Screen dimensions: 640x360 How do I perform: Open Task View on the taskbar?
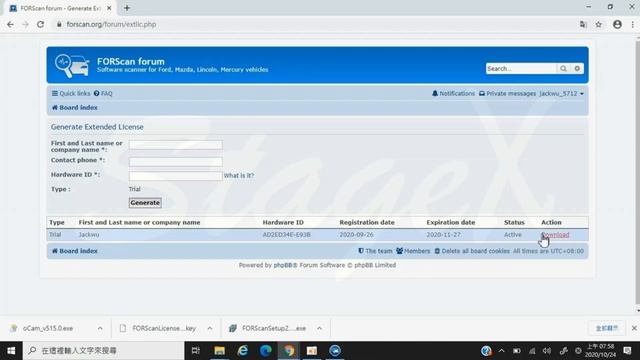[x=196, y=351]
